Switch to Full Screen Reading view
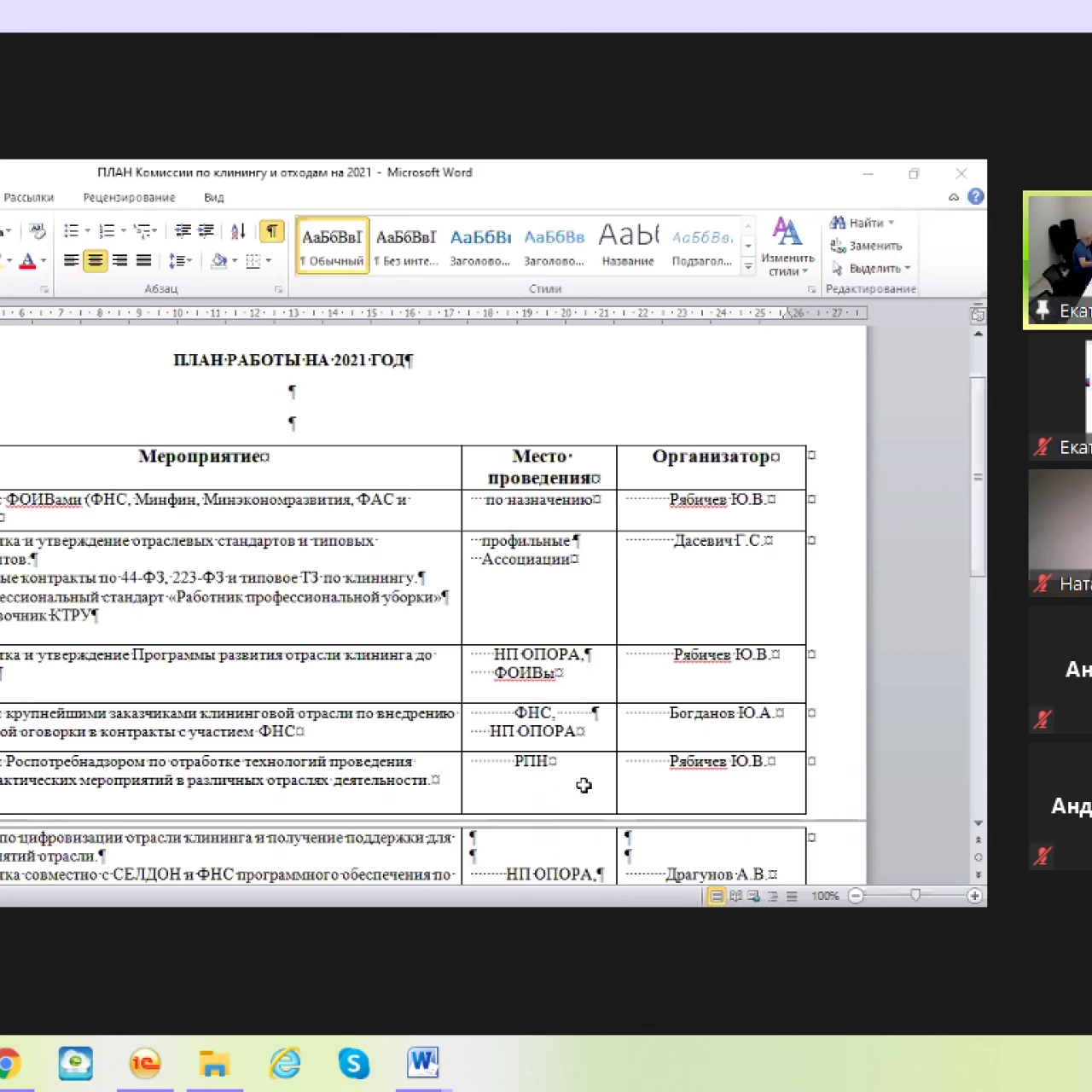The image size is (1092, 1092). (735, 896)
